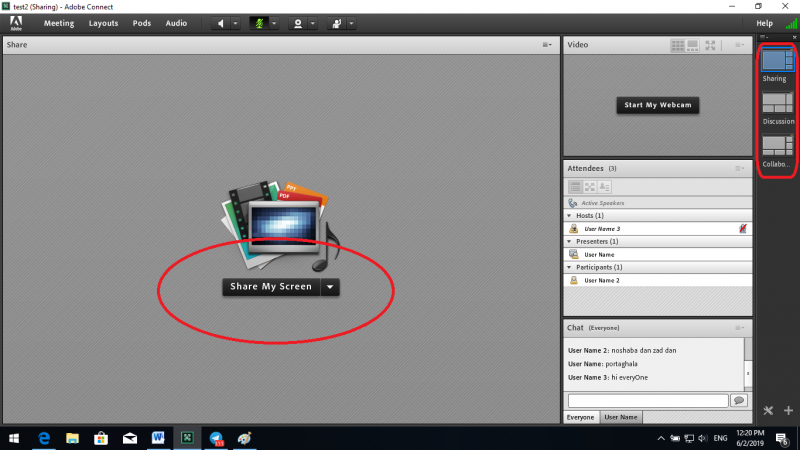The image size is (800, 450).
Task: Open the Pods menu
Action: (x=142, y=22)
